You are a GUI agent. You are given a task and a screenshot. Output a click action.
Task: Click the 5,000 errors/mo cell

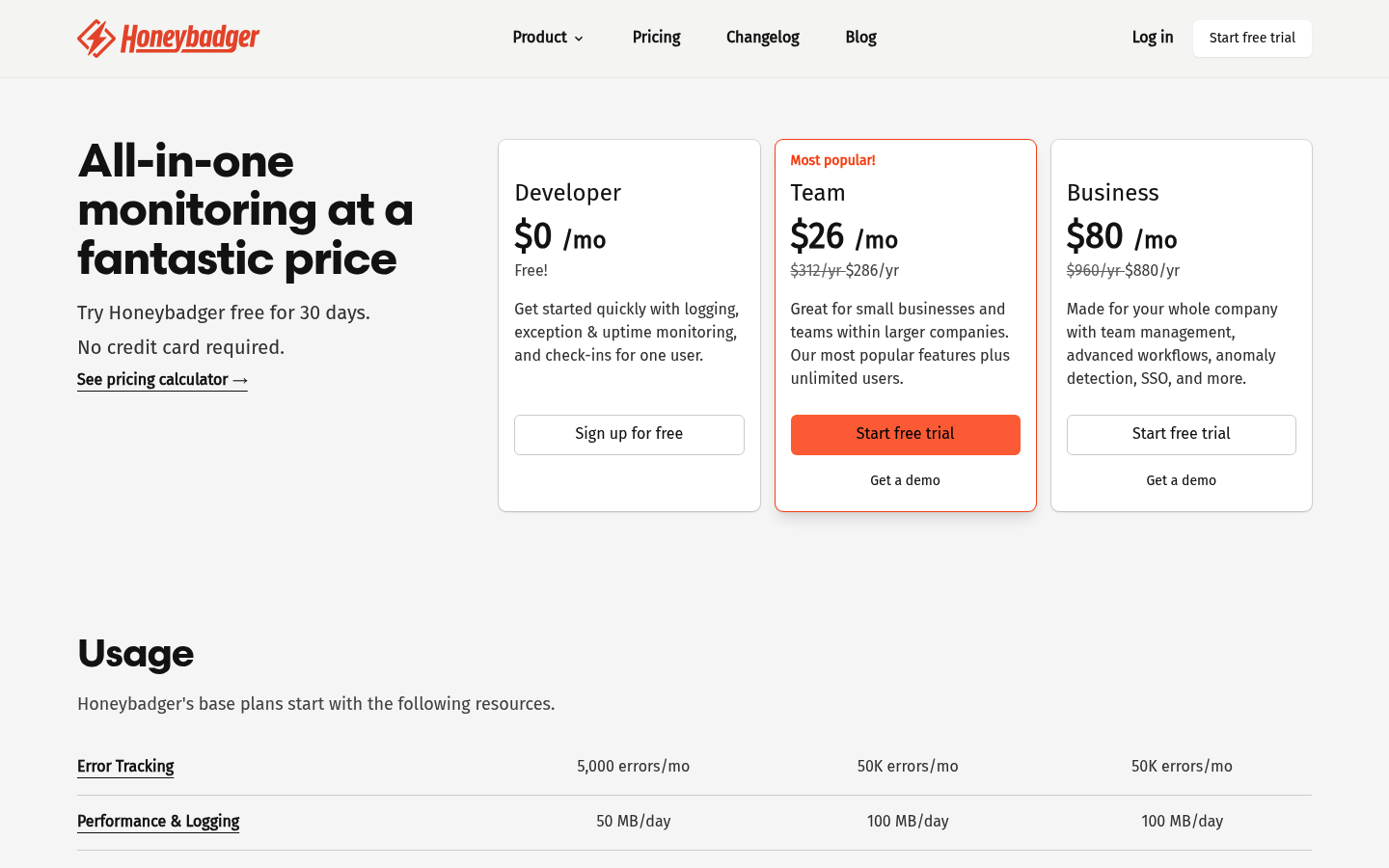pos(633,767)
